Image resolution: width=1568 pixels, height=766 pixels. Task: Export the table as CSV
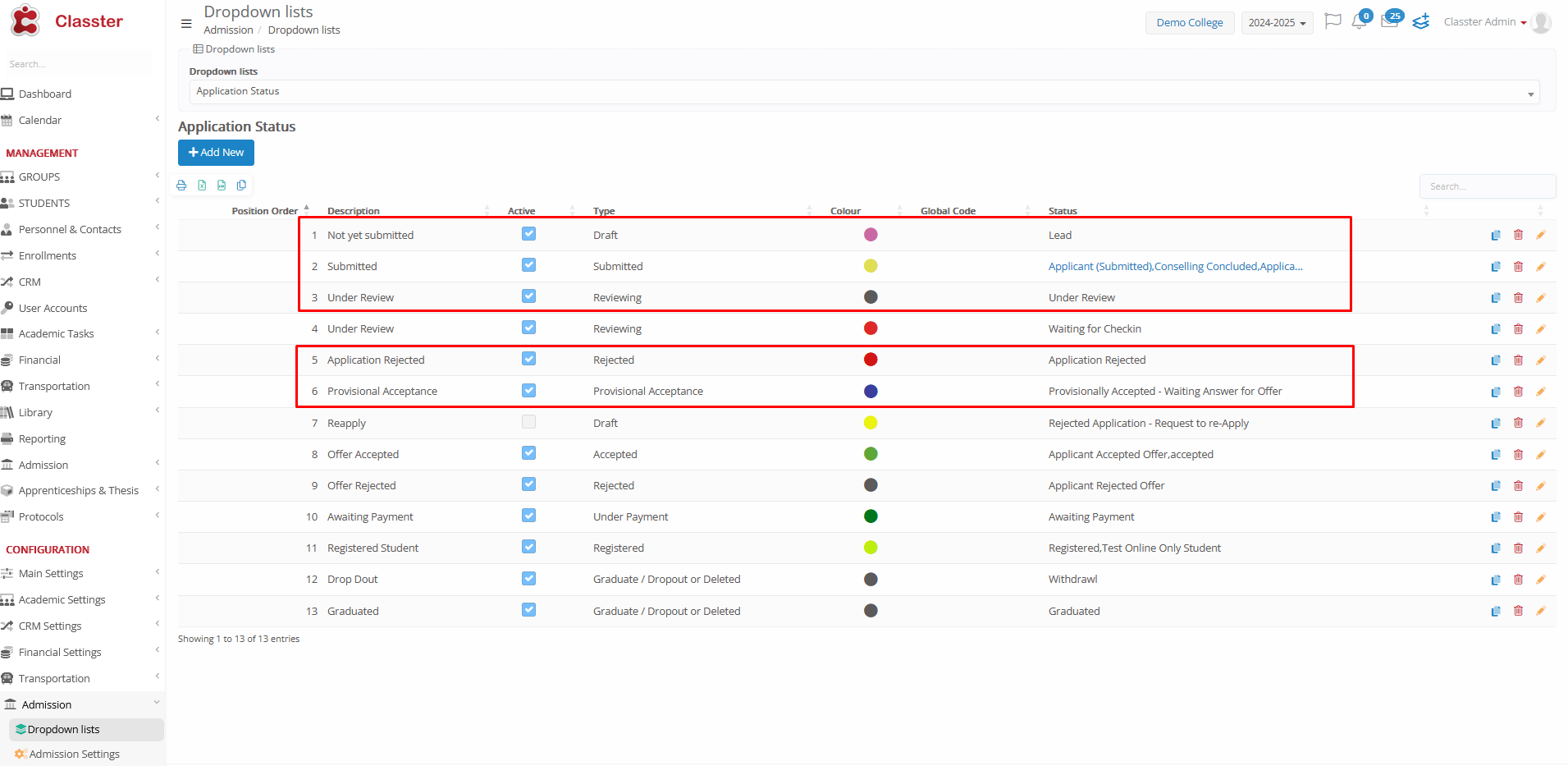tap(222, 186)
